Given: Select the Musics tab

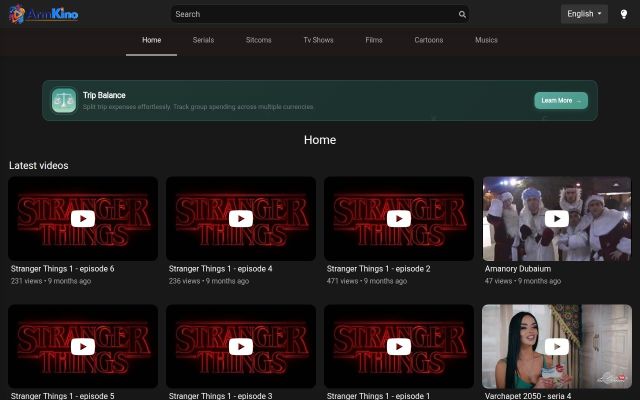Looking at the screenshot, I should (x=486, y=40).
